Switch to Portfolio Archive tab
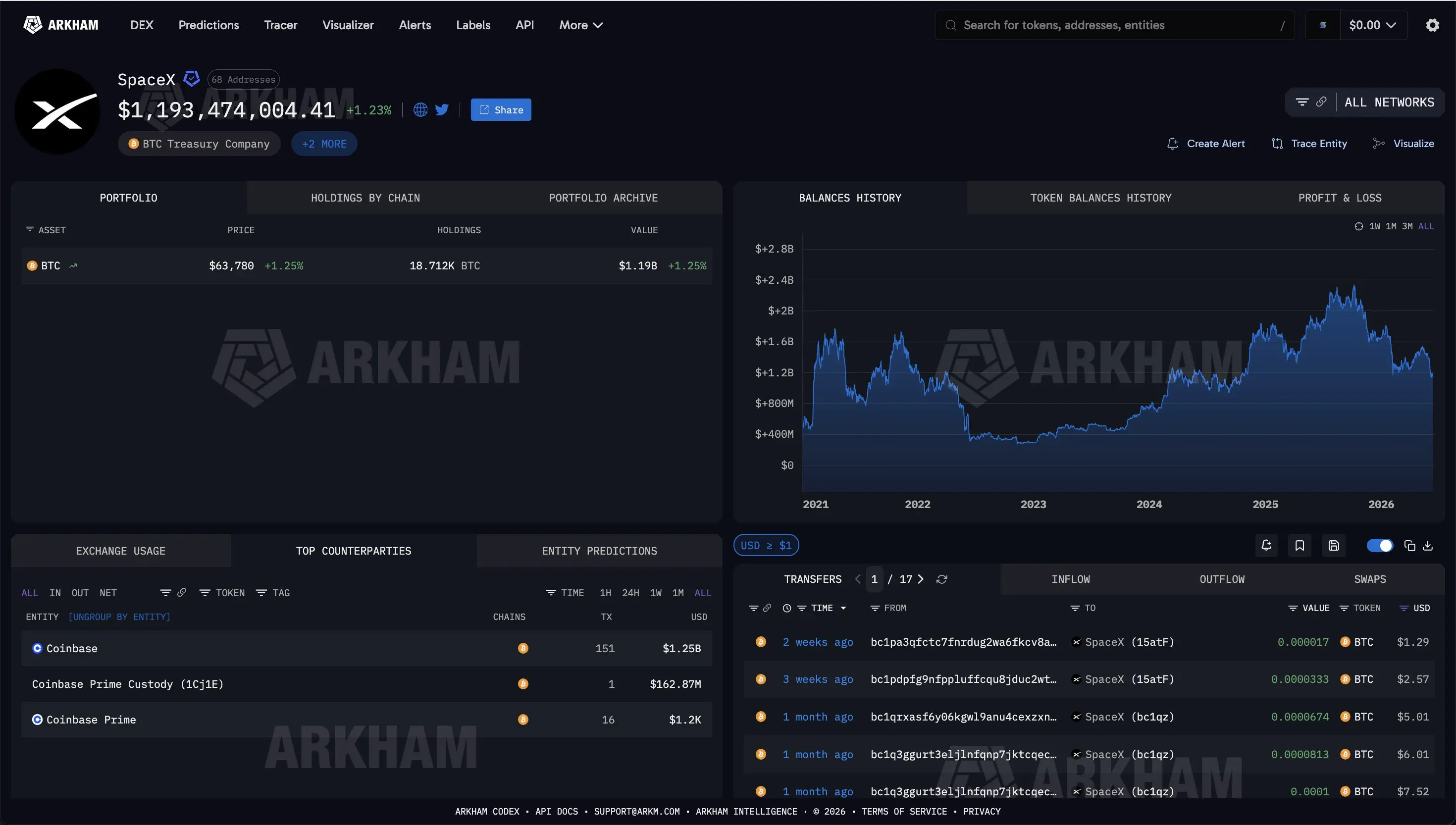1456x825 pixels. point(603,198)
